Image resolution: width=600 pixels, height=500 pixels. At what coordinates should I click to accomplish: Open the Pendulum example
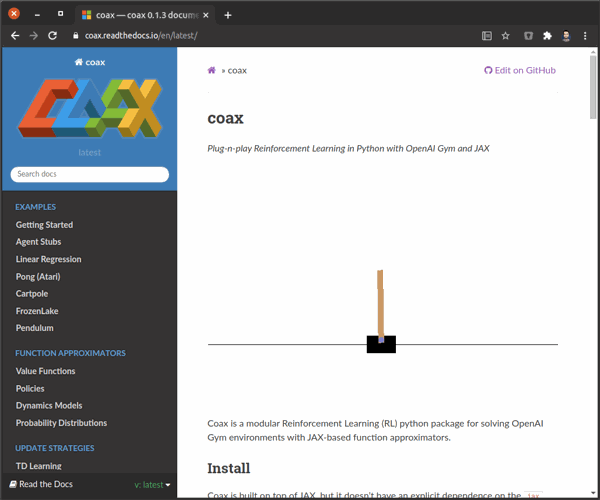[34, 328]
